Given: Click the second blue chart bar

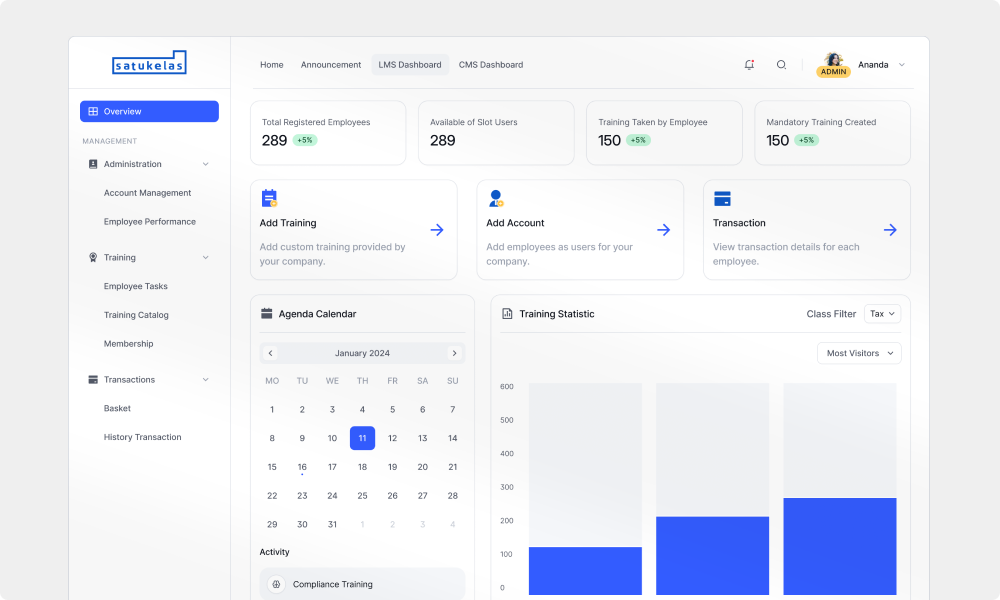Looking at the screenshot, I should [x=712, y=555].
